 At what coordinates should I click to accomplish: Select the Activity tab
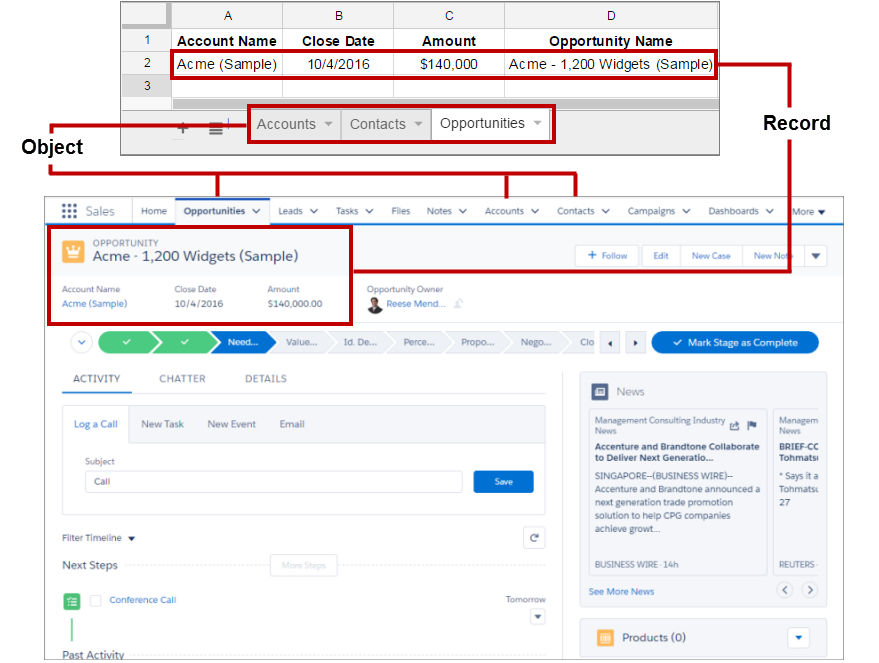point(96,379)
